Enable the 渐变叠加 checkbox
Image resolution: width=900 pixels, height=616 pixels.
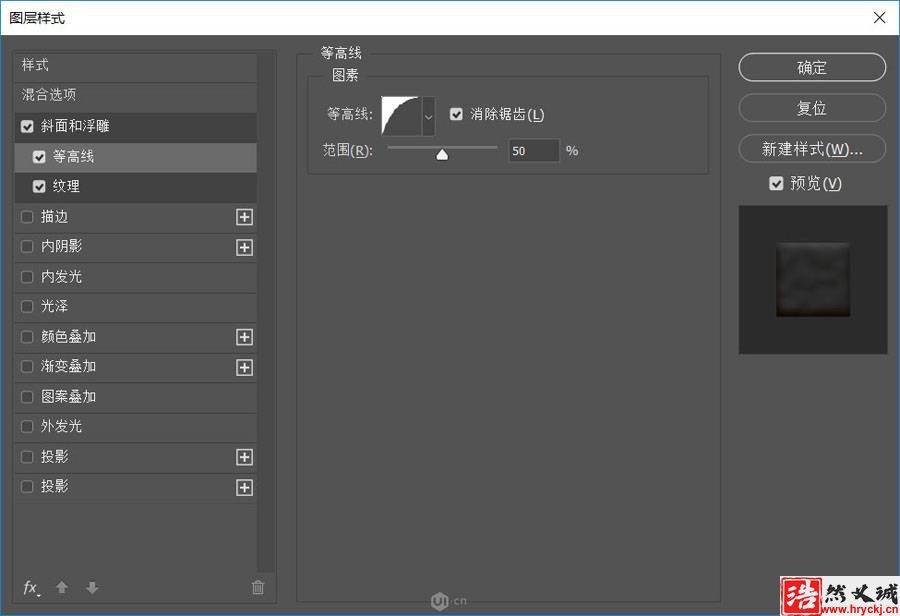click(27, 367)
